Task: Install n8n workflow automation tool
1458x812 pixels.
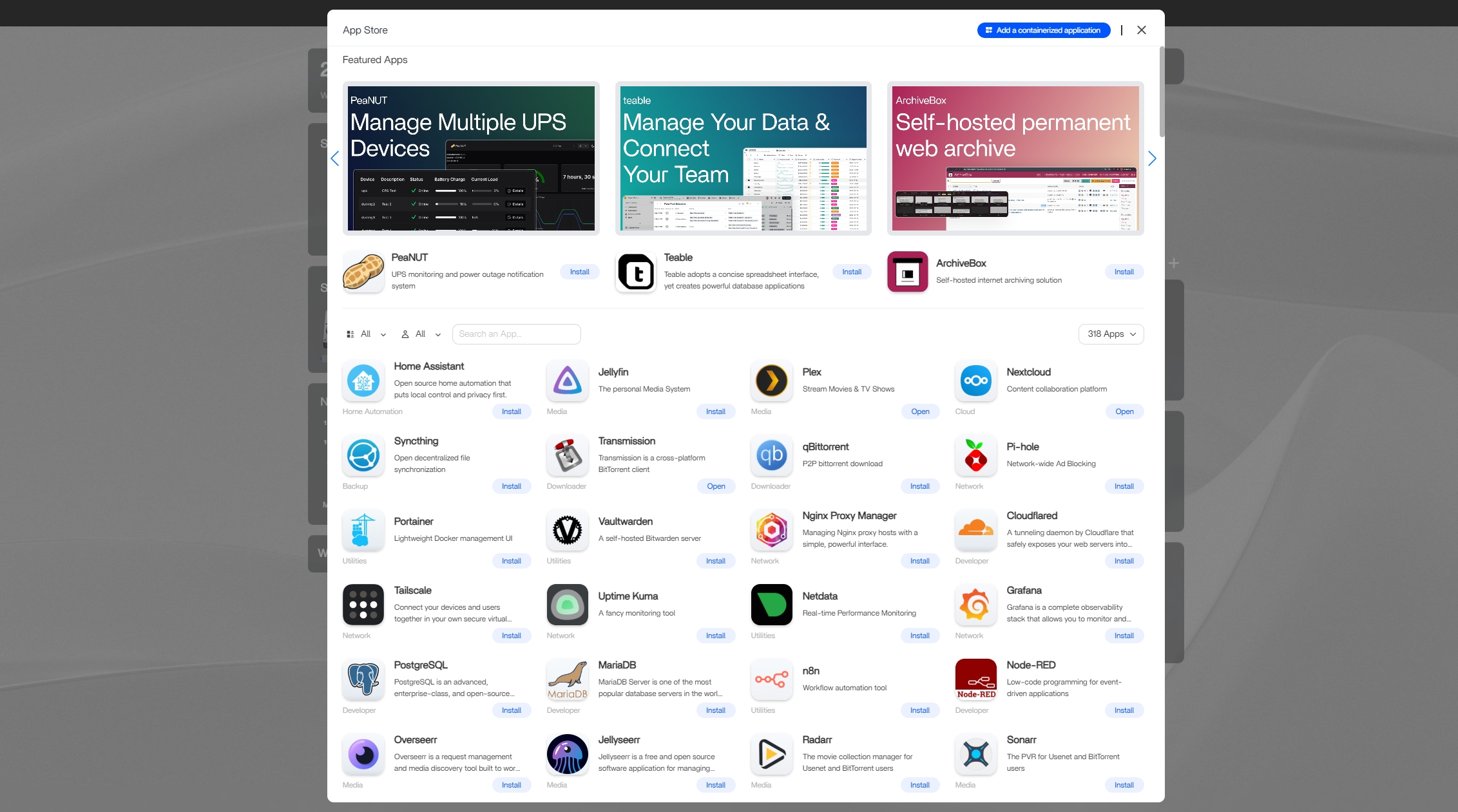Action: point(920,710)
